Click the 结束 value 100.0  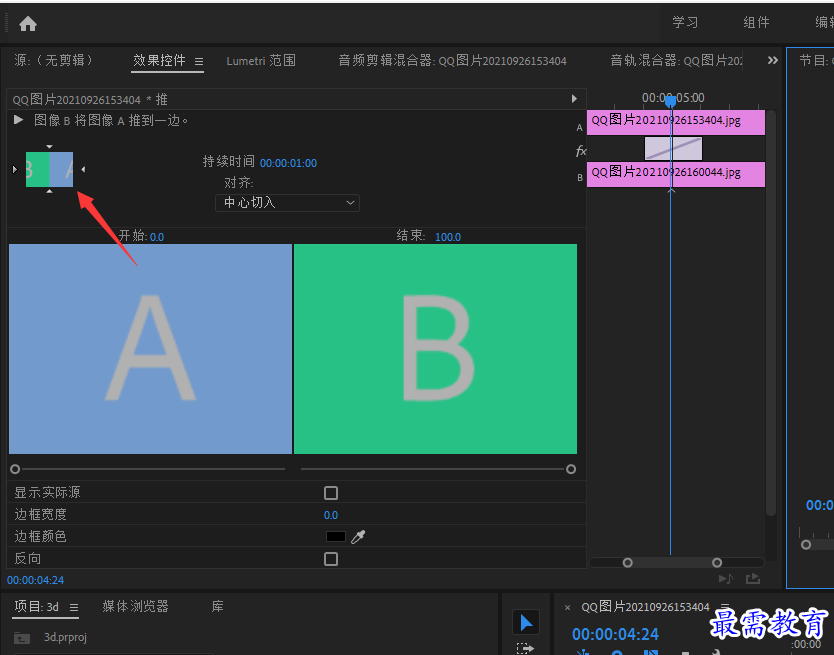click(448, 237)
